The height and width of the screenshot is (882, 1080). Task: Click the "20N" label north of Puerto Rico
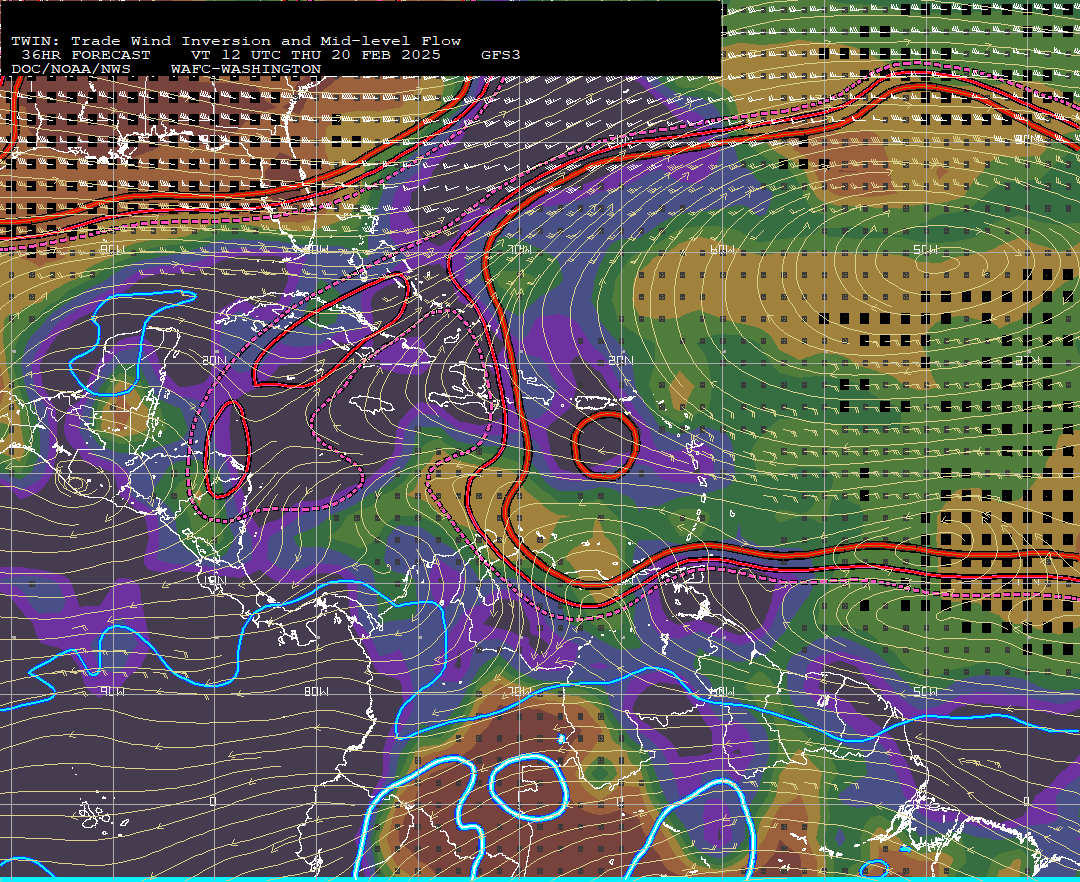(621, 360)
